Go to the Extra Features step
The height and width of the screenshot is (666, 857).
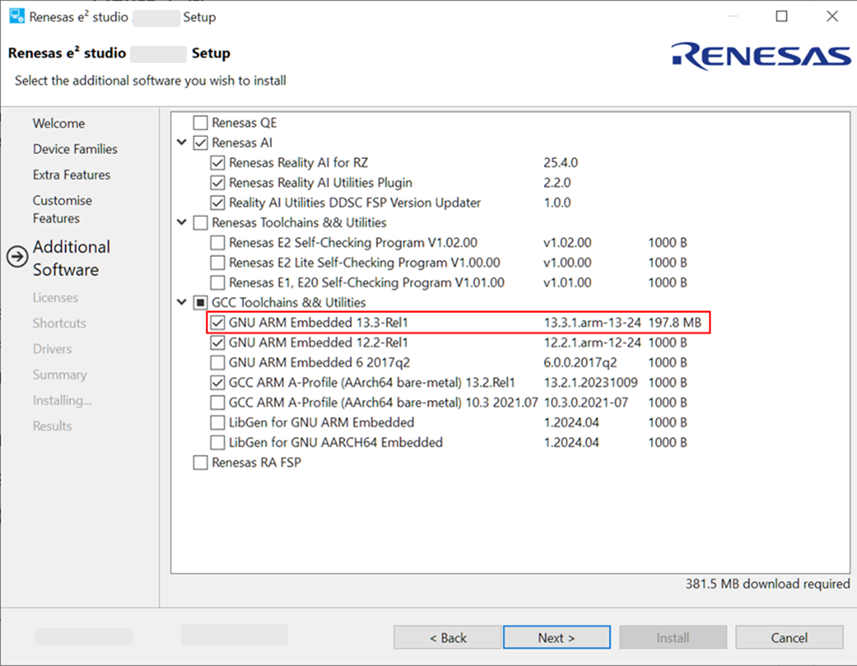(72, 175)
